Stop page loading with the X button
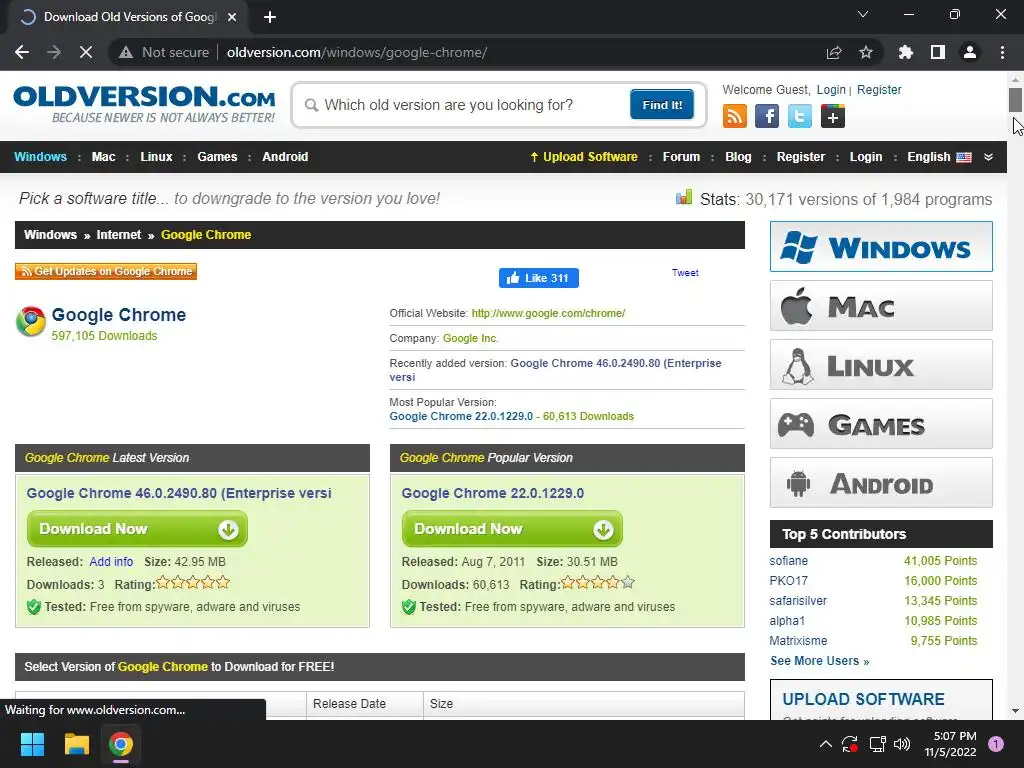The width and height of the screenshot is (1024, 768). tap(86, 52)
